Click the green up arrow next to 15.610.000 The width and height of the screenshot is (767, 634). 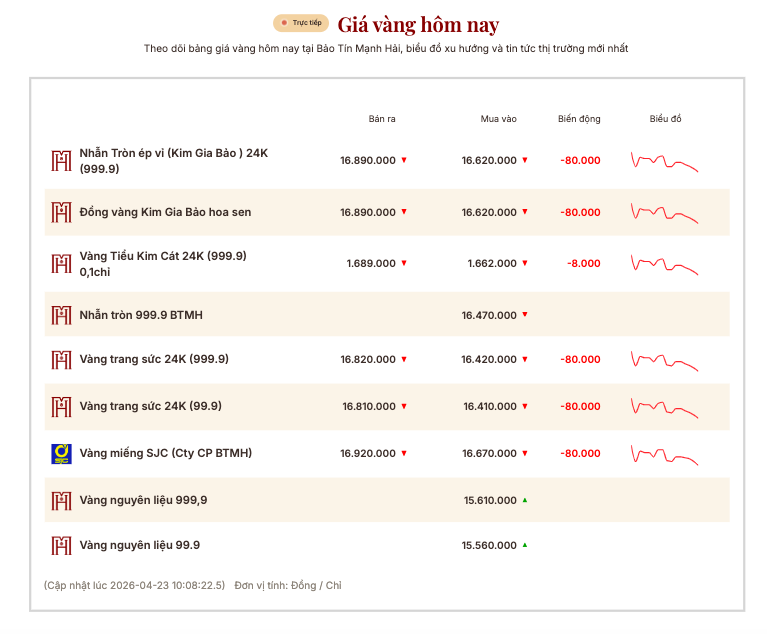point(525,500)
